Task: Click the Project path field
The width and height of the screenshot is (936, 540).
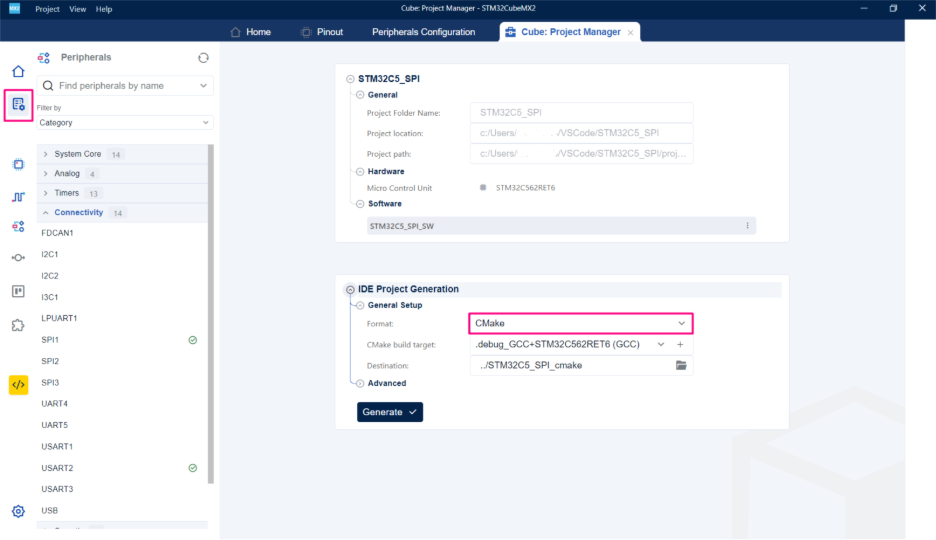Action: click(581, 154)
